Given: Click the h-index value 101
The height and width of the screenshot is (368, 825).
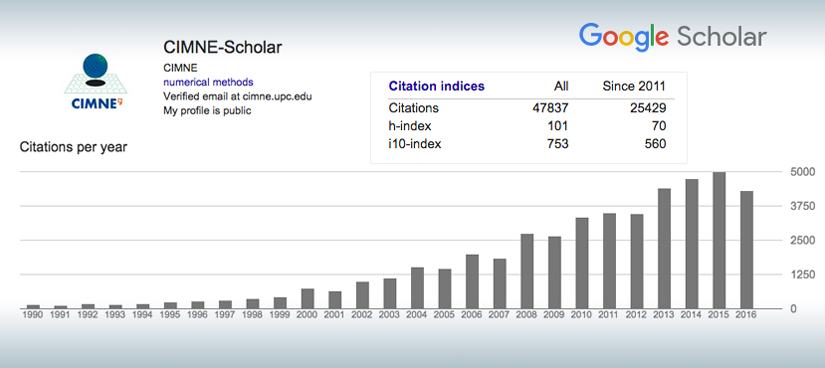Looking at the screenshot, I should click(x=558, y=126).
